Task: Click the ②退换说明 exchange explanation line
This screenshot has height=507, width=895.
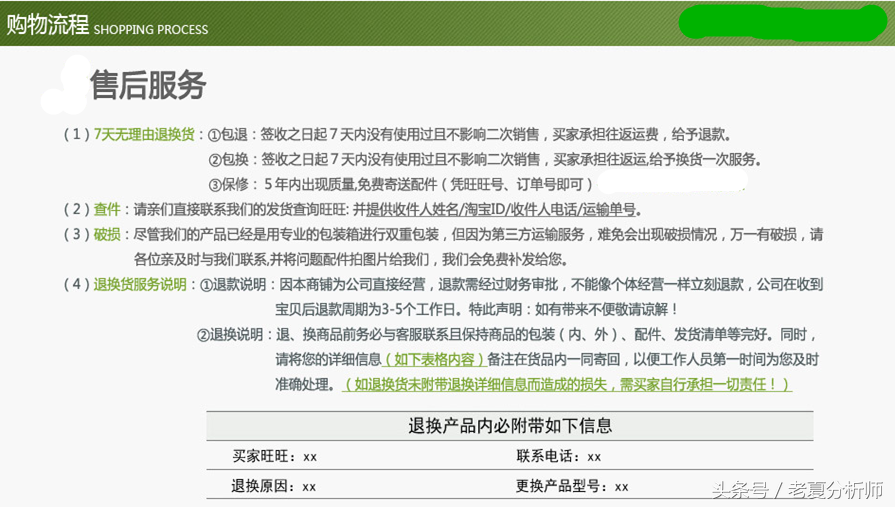Action: 507,335
